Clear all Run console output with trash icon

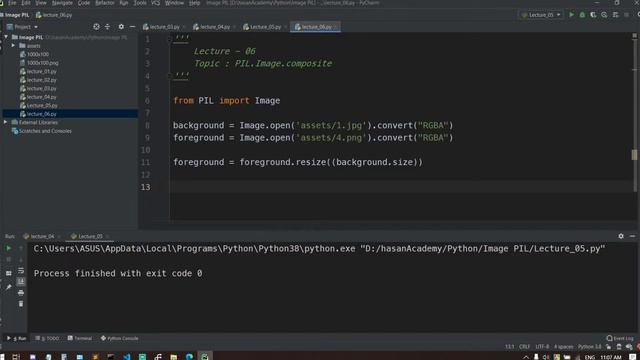21,304
